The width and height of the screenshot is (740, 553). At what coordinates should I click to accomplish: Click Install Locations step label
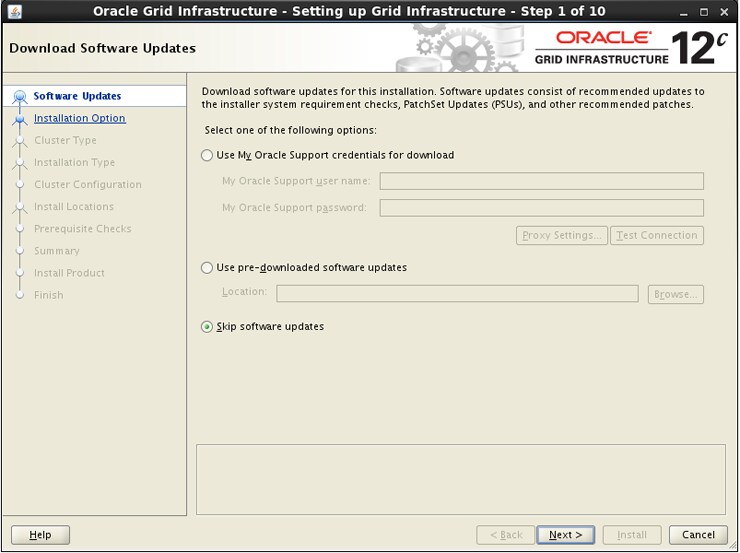click(74, 207)
